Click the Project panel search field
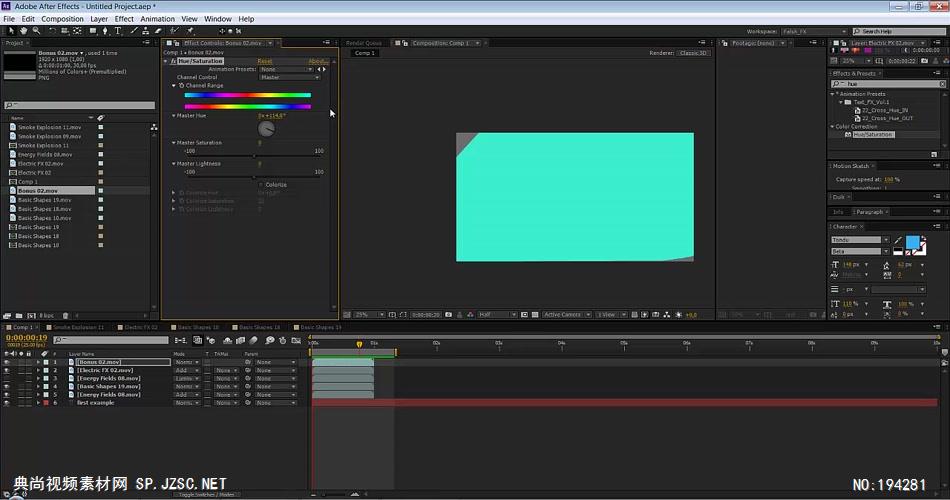The width and height of the screenshot is (950, 500). point(79,105)
